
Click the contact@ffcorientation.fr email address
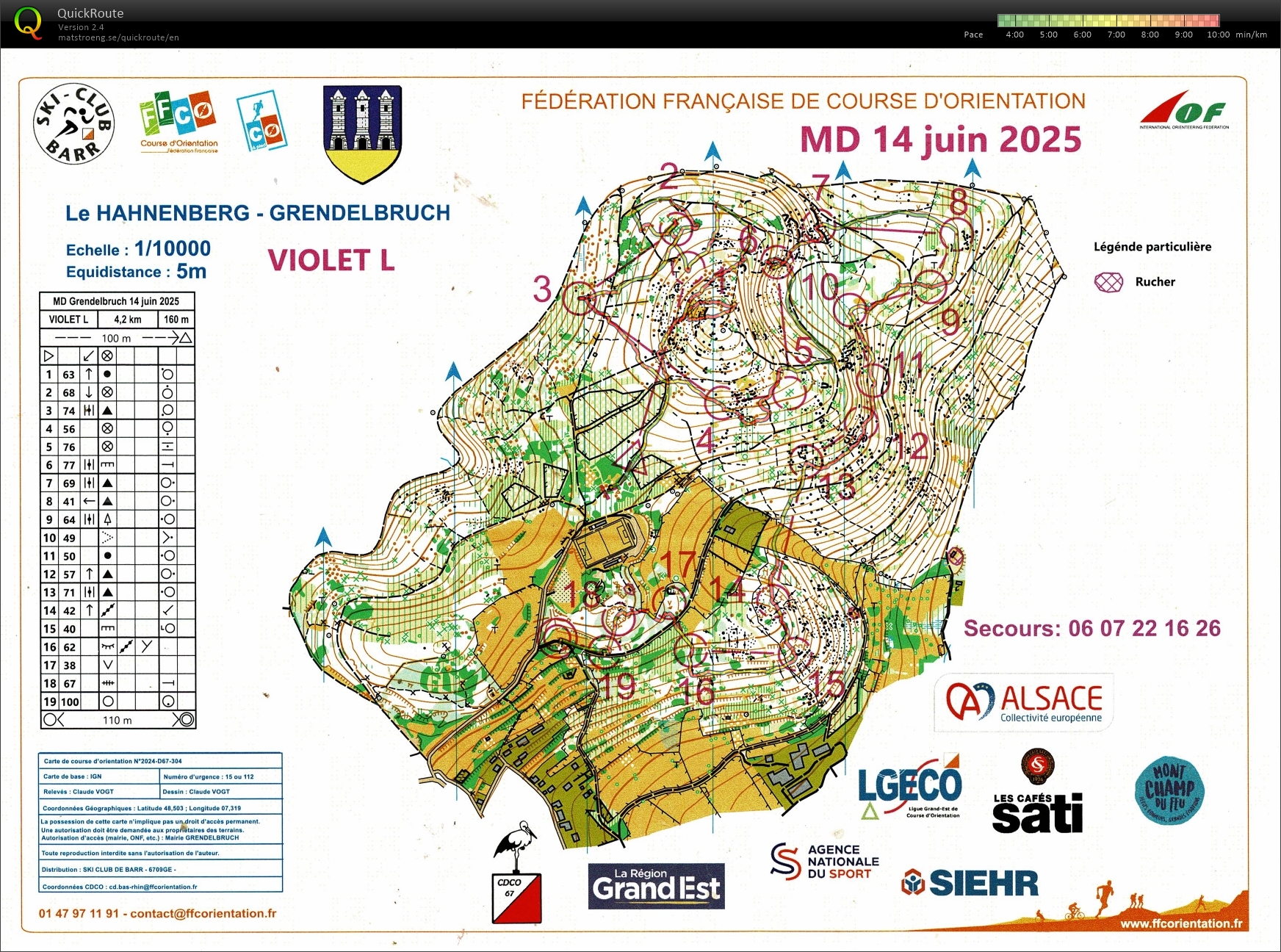(203, 914)
